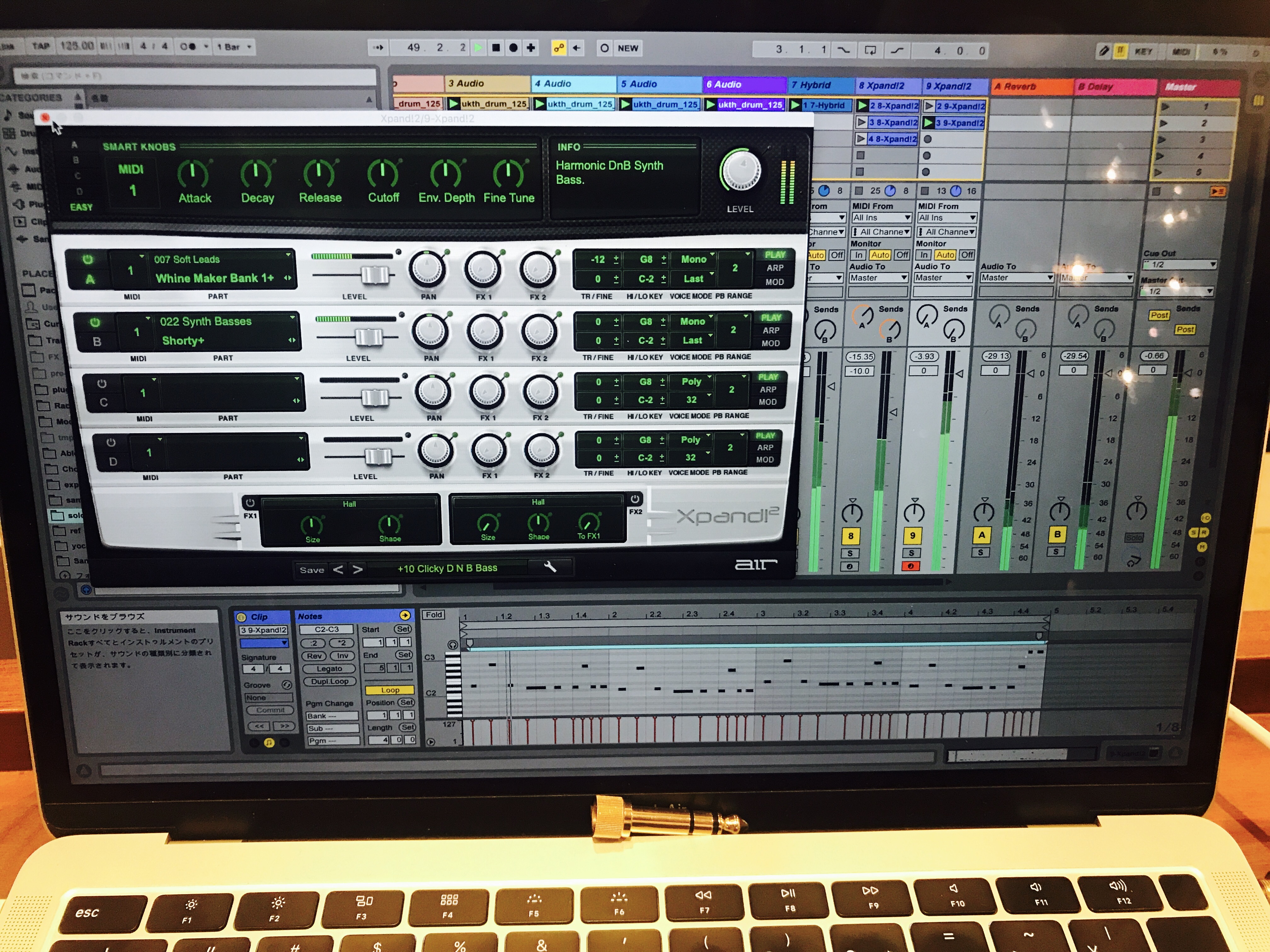This screenshot has height=952, width=1270.
Task: Toggle return A activator button
Action: point(981,535)
